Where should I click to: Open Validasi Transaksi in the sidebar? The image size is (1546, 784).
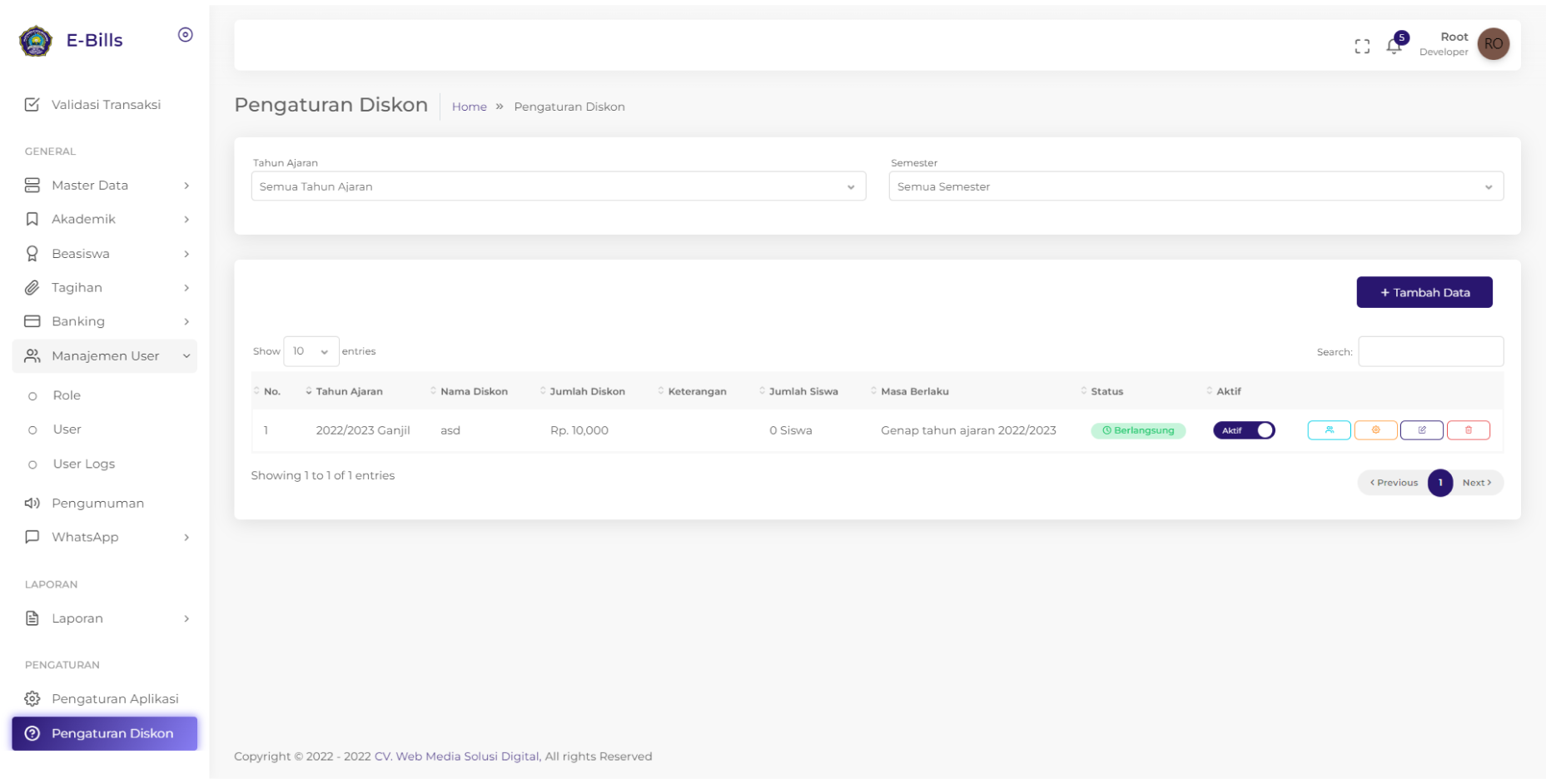click(106, 105)
